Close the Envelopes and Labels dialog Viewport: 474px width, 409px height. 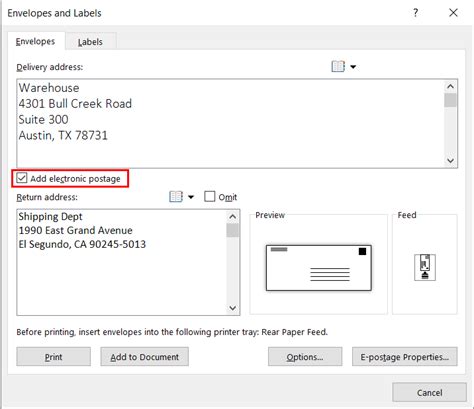pos(453,13)
